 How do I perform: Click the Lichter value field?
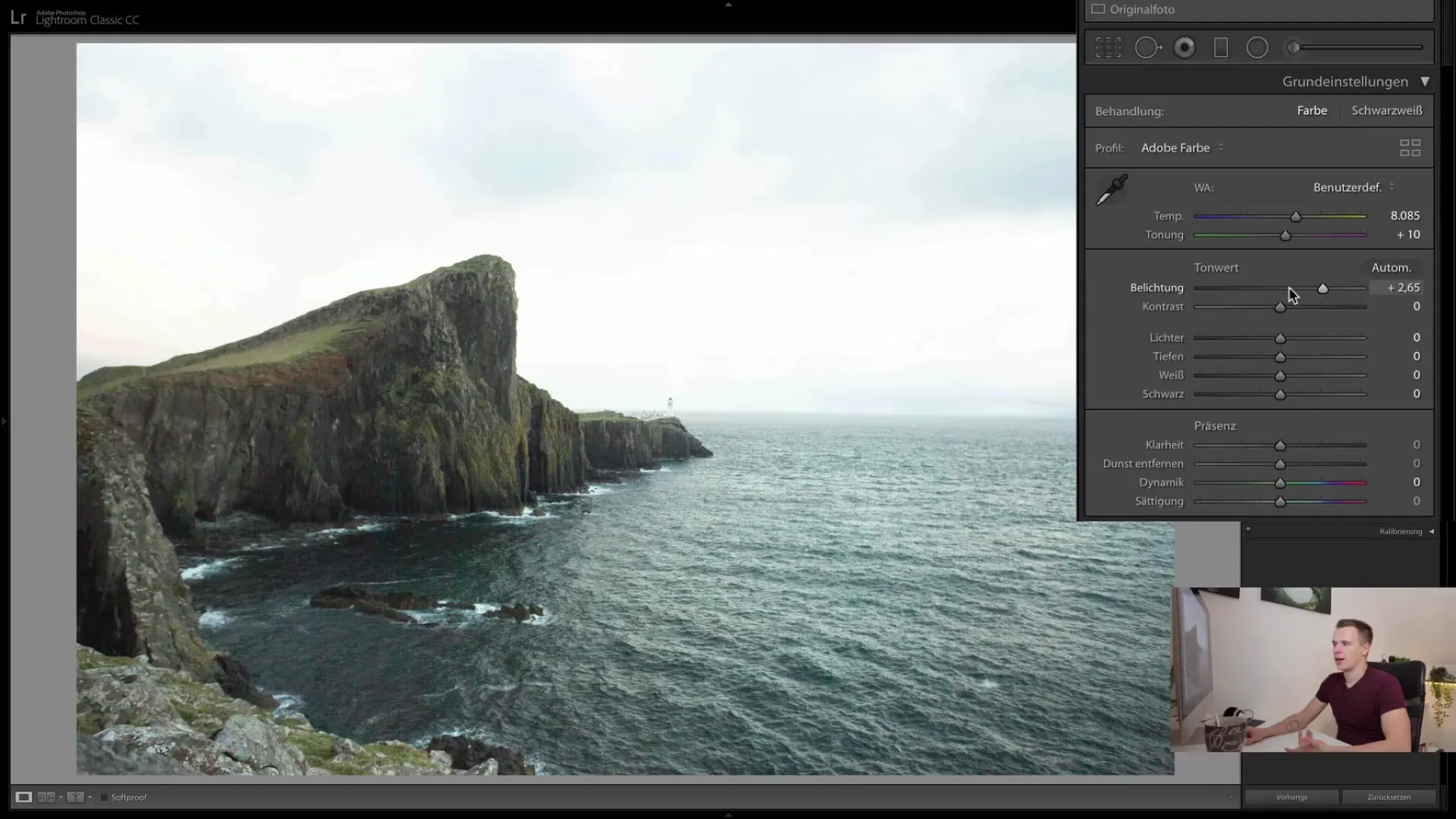pos(1416,337)
